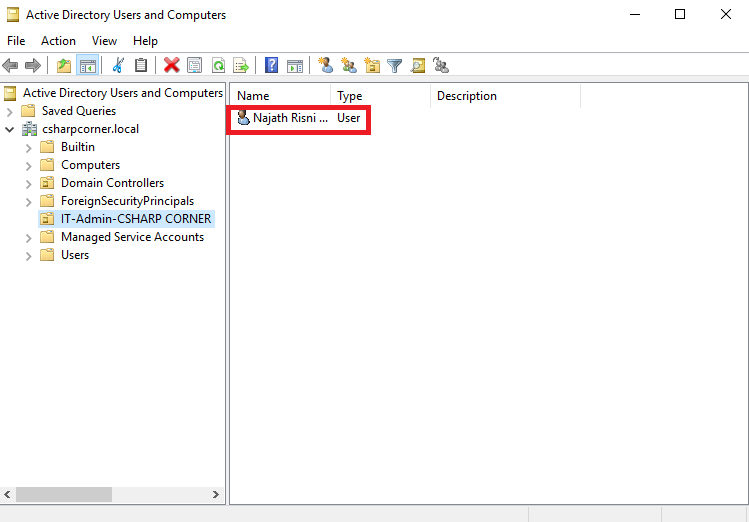Click the funnel Filter Options icon
The height and width of the screenshot is (522, 749).
click(x=395, y=65)
